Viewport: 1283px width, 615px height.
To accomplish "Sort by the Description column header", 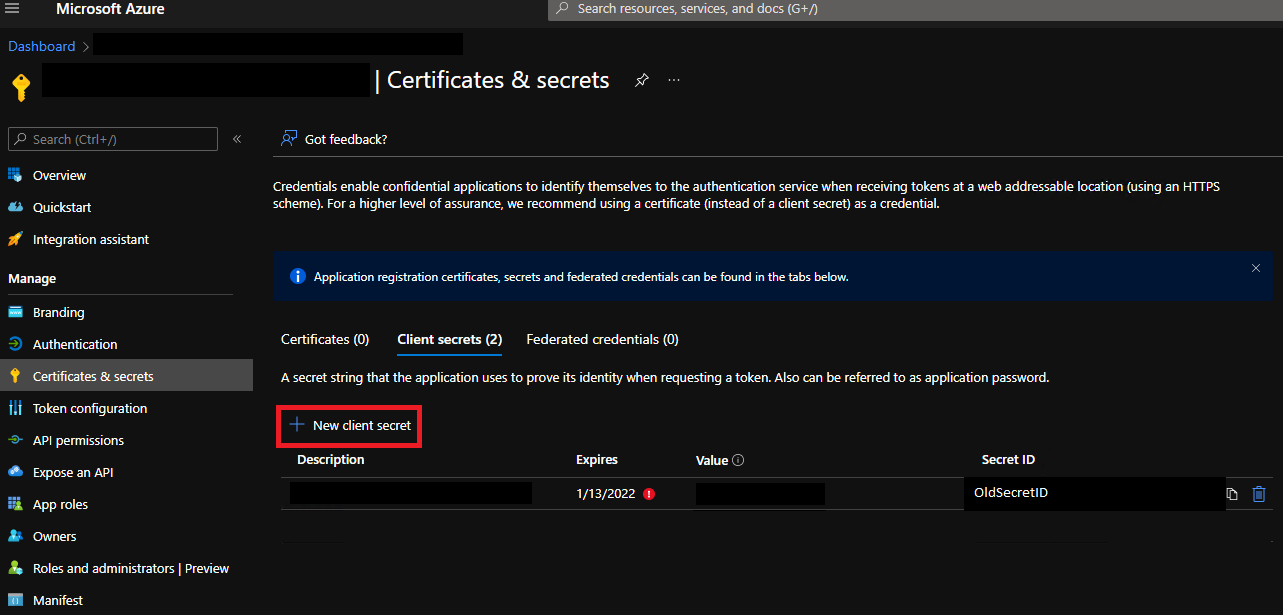I will tap(331, 459).
